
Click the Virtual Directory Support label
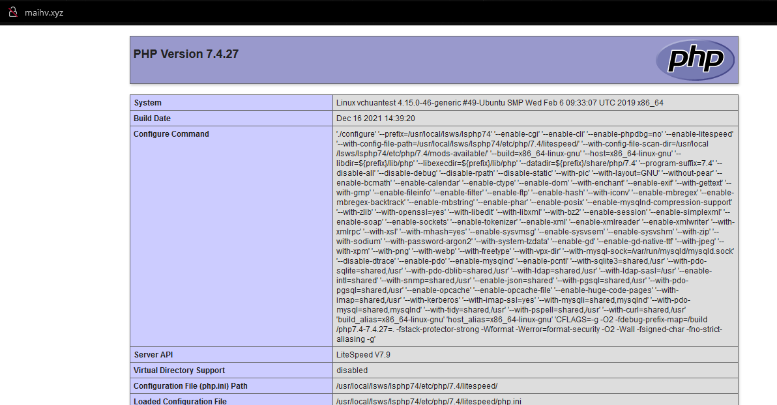(179, 370)
